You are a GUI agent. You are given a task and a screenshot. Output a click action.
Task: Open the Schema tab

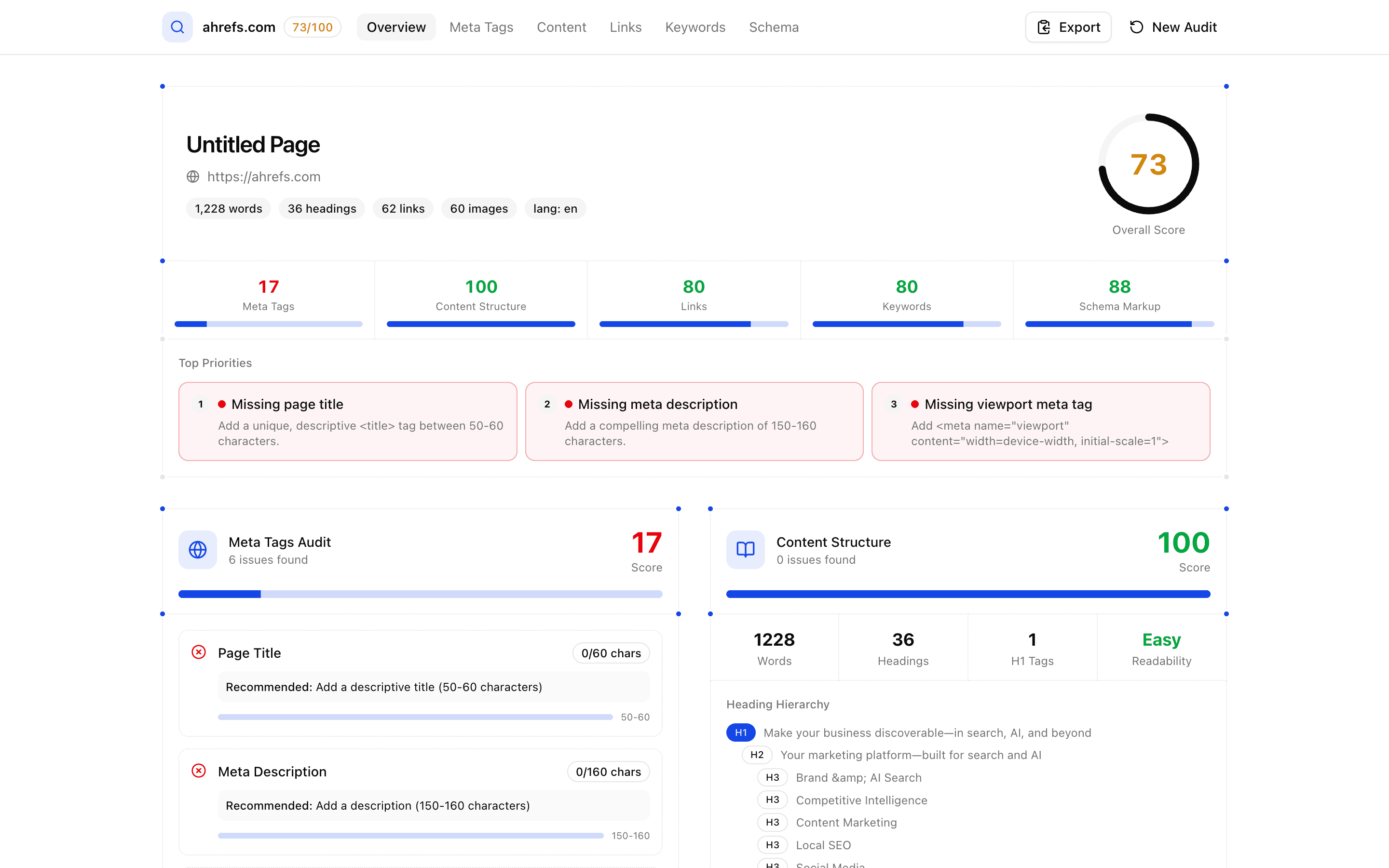tap(774, 27)
